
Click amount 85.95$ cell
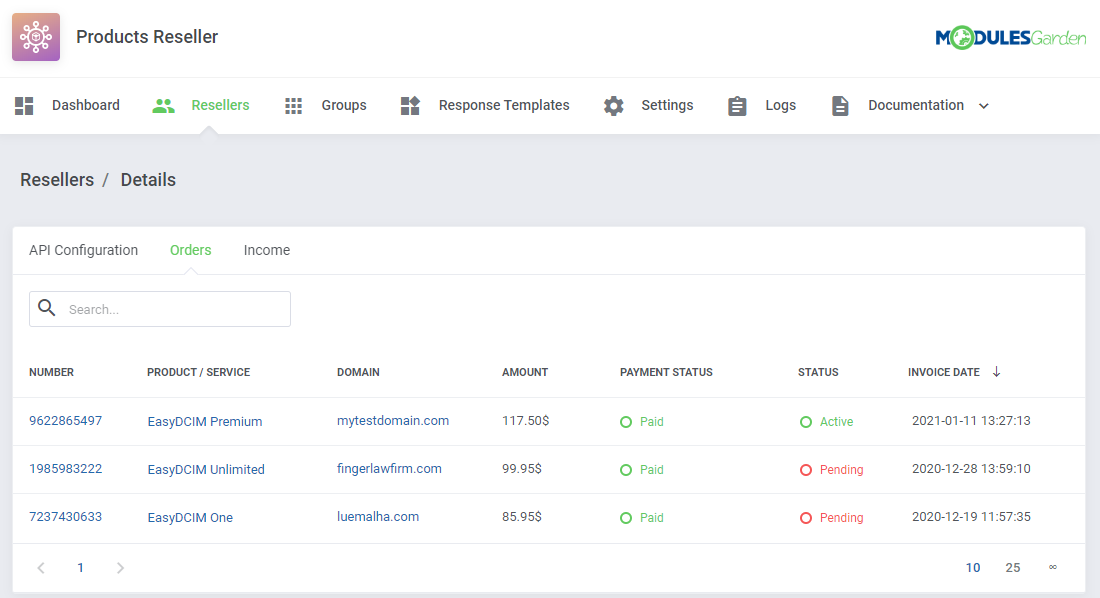click(522, 517)
